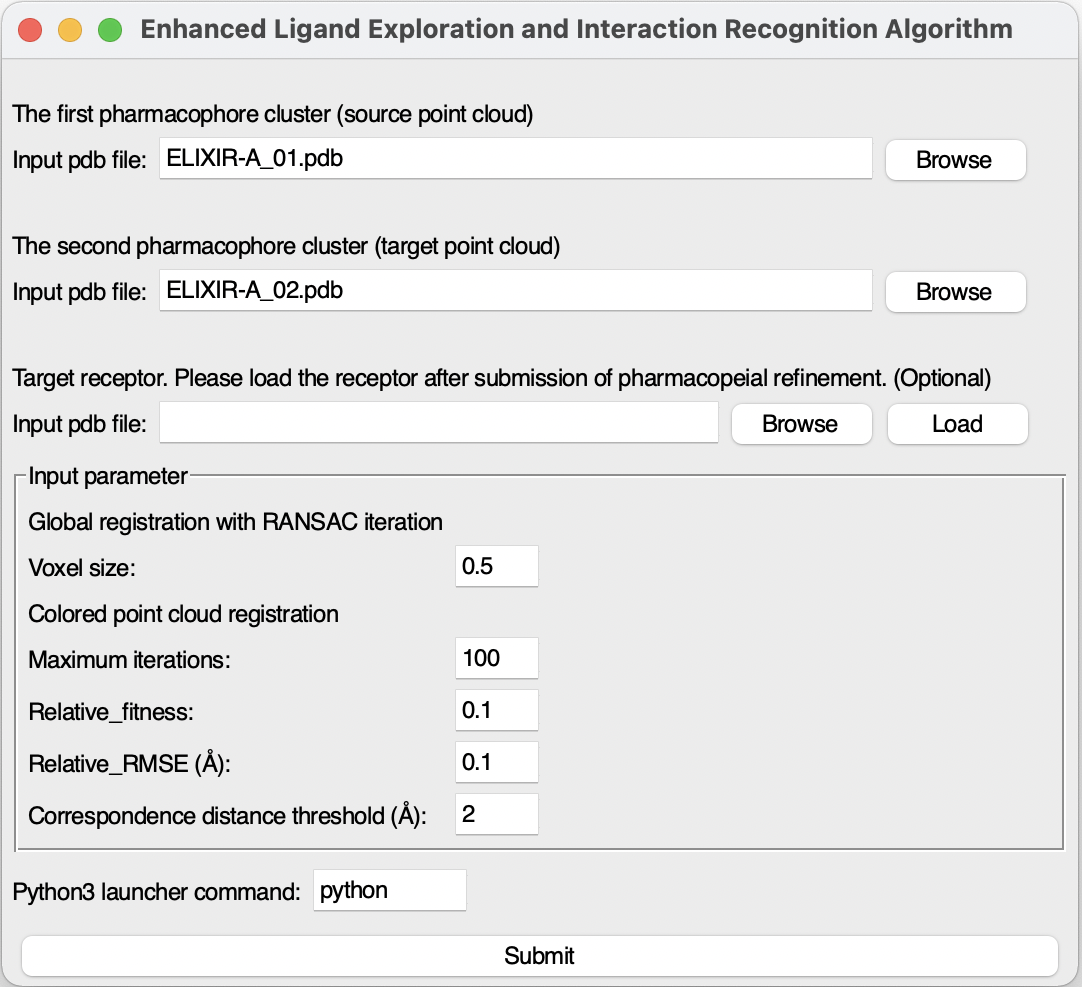Load the target receptor

coord(957,424)
